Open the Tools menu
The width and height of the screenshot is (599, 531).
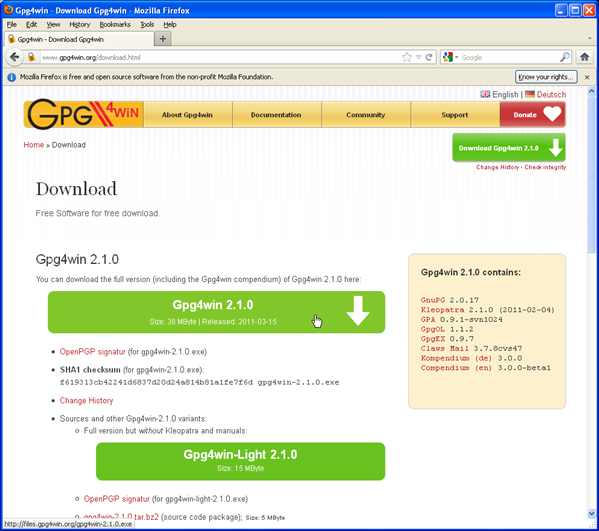[147, 24]
